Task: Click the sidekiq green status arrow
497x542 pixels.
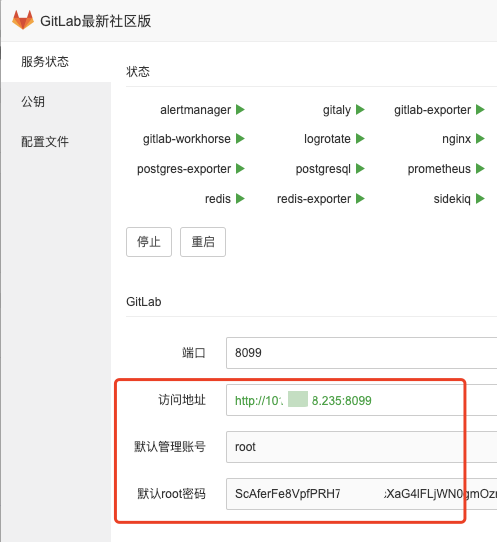Action: (x=480, y=199)
